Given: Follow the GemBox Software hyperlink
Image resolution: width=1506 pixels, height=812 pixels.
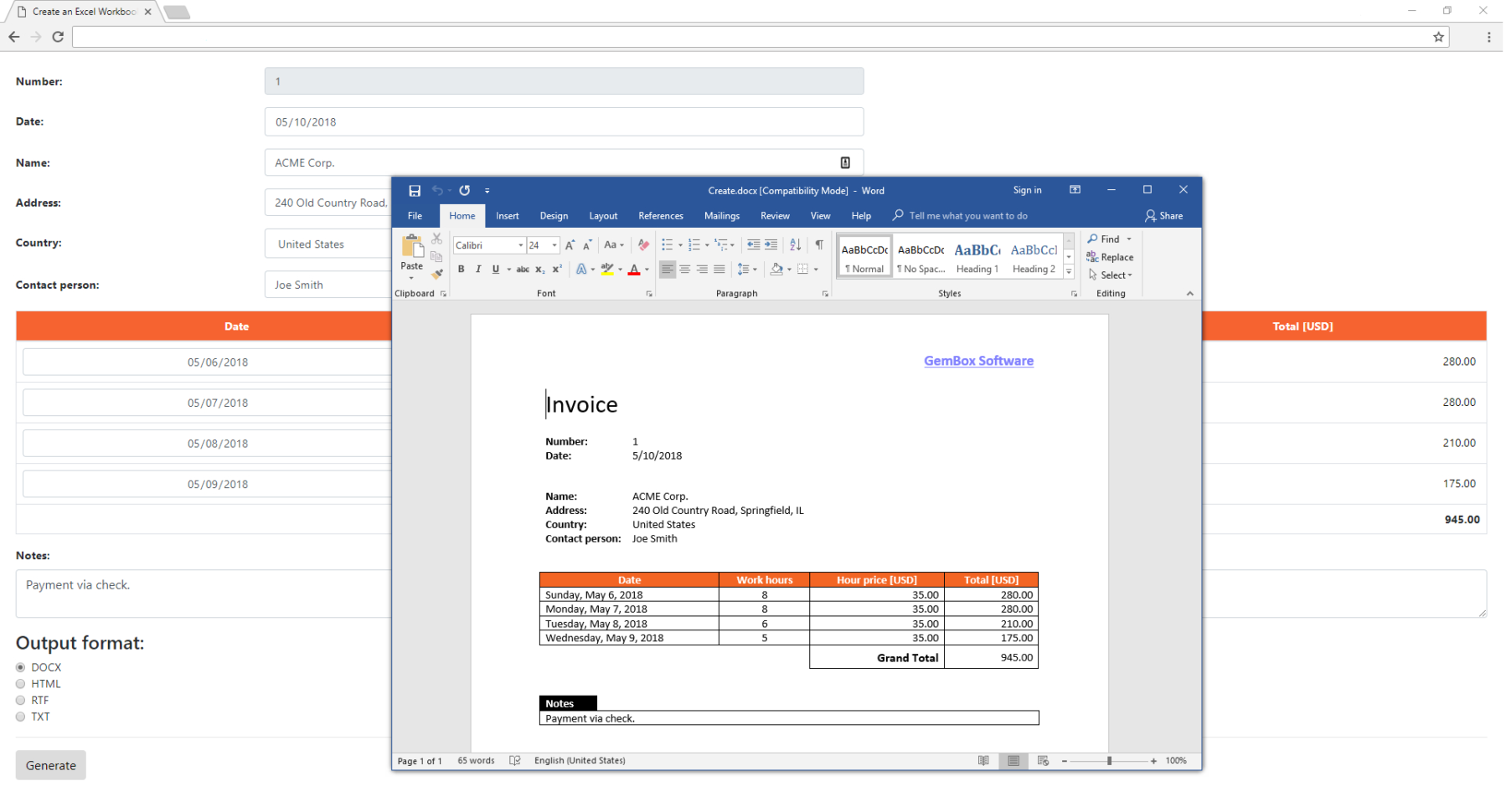Looking at the screenshot, I should (978, 361).
